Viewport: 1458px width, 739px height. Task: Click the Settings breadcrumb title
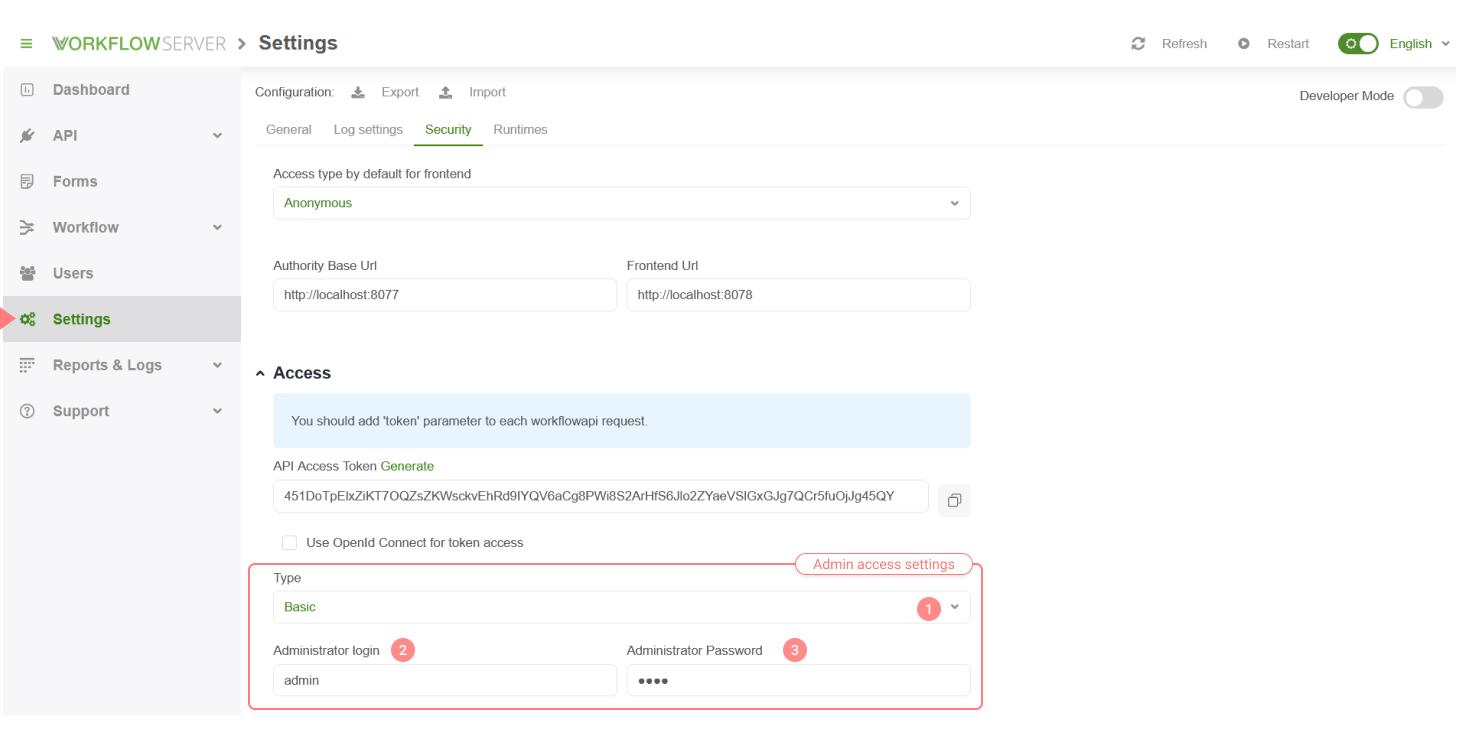[x=298, y=43]
